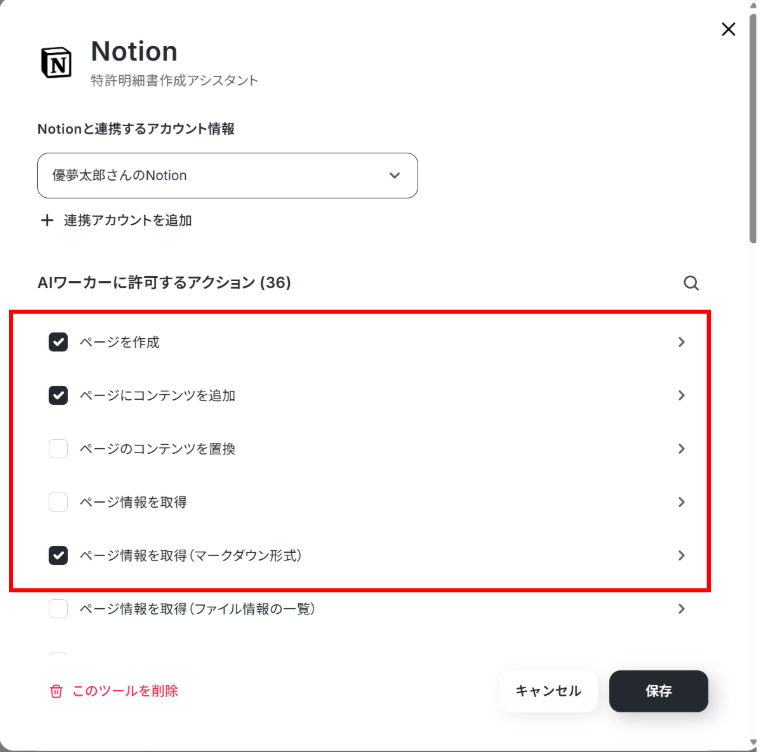Viewport: 769px width, 752px height.
Task: Open the 優夢太郎さんのNotion account dropdown
Action: pyautogui.click(x=228, y=176)
